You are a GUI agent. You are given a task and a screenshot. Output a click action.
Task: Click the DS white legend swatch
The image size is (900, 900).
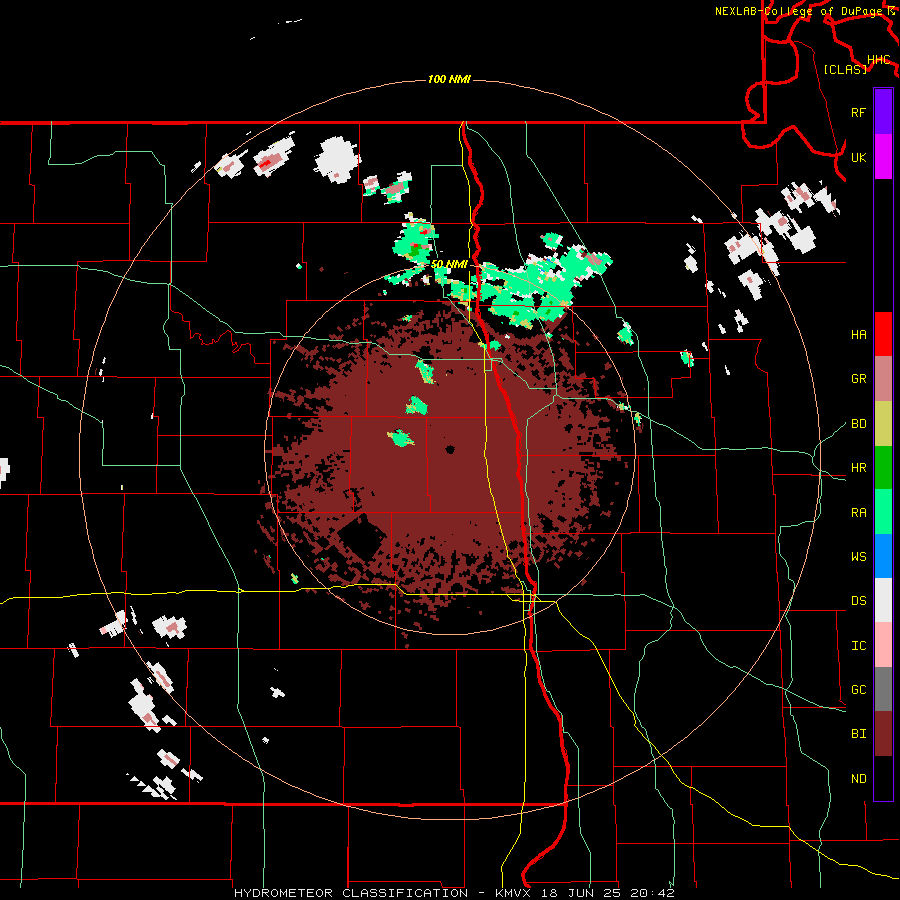883,600
